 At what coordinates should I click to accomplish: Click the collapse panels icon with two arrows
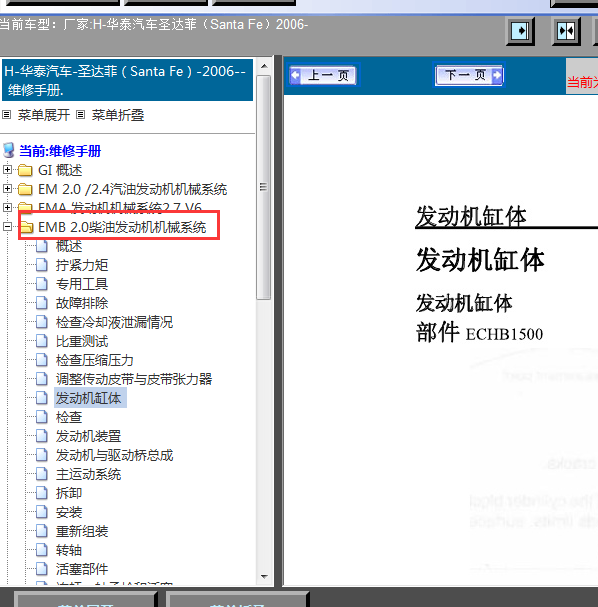click(x=566, y=31)
